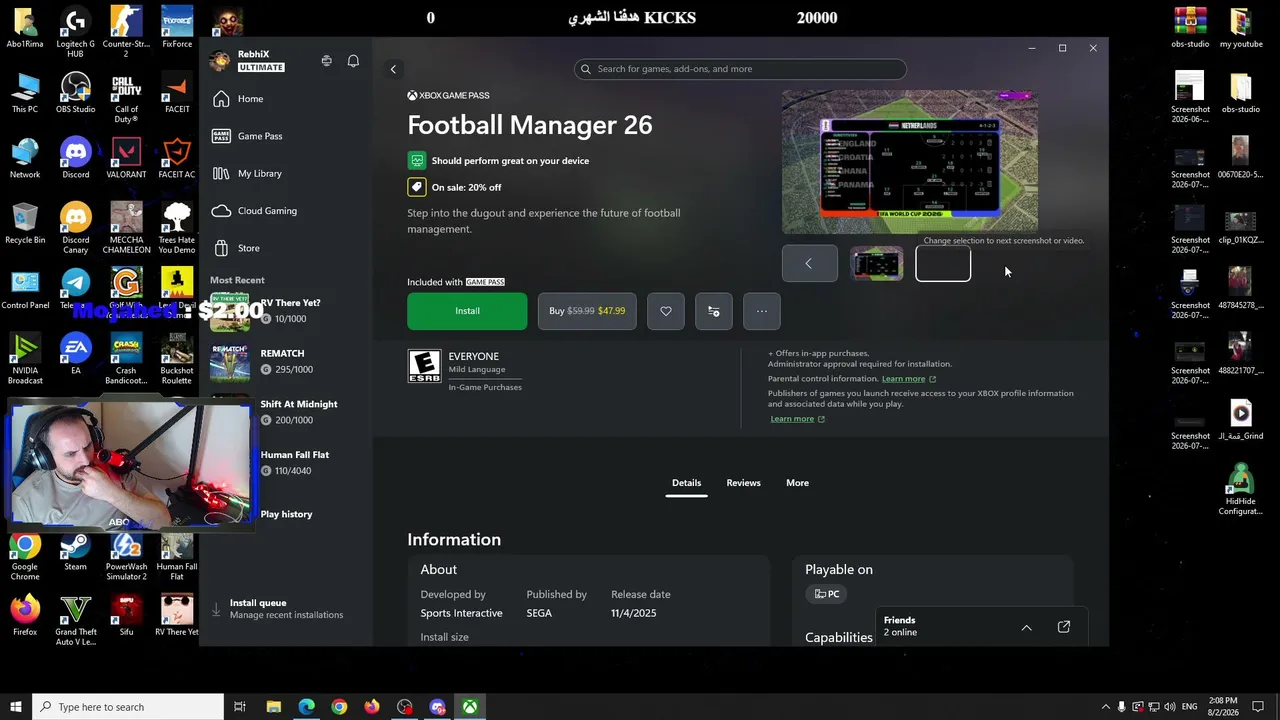
Task: Open Microsoft Edge from taskbar
Action: tap(306, 707)
